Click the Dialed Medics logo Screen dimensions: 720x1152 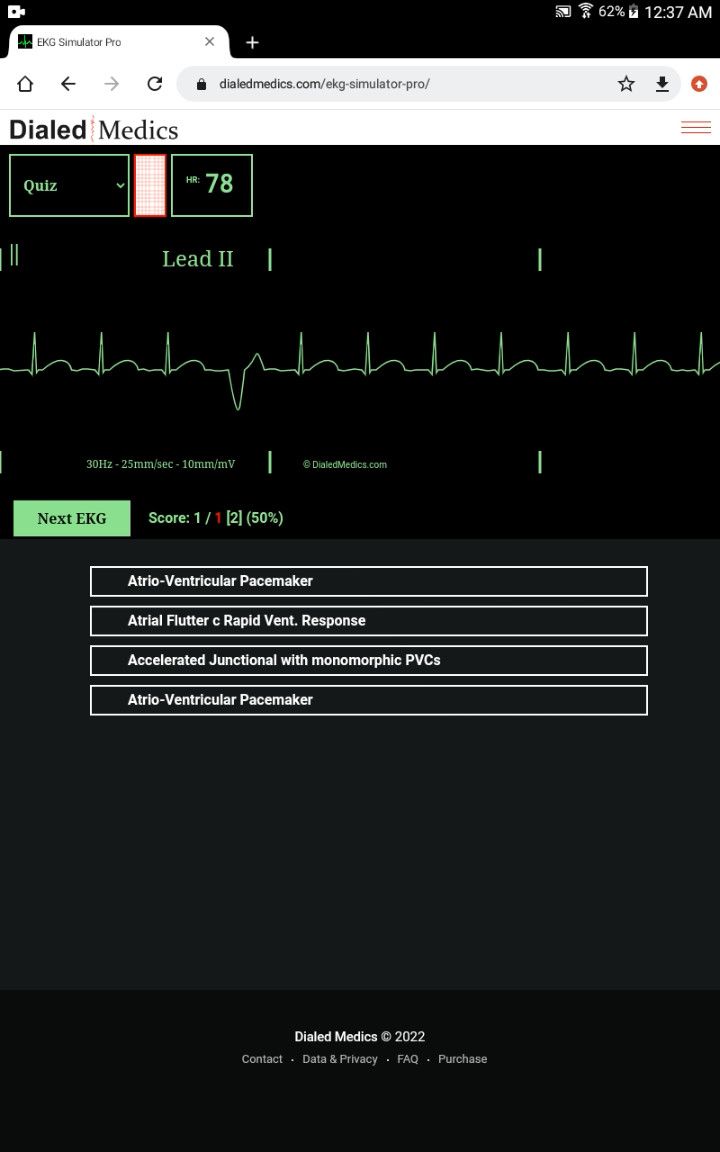pyautogui.click(x=93, y=130)
